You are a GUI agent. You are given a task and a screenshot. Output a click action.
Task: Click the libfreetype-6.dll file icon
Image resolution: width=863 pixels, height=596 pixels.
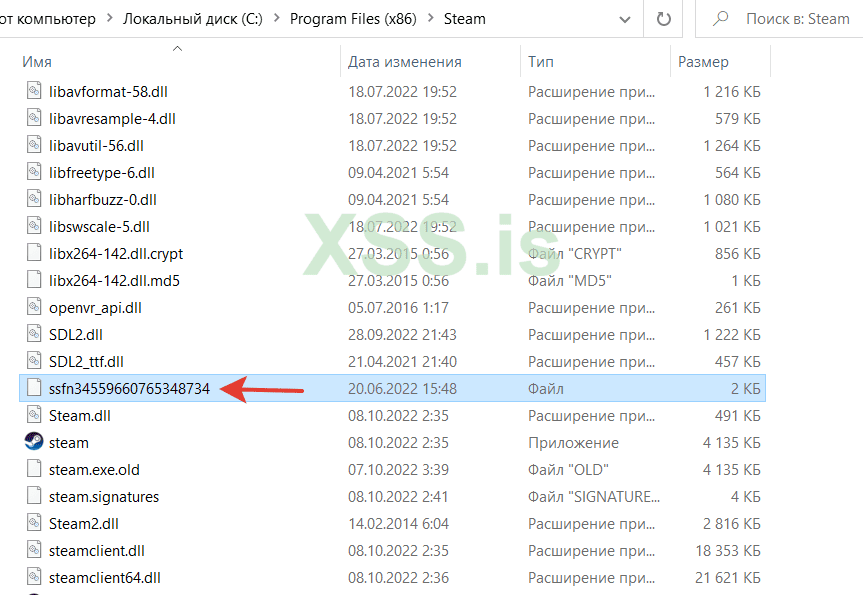(34, 171)
